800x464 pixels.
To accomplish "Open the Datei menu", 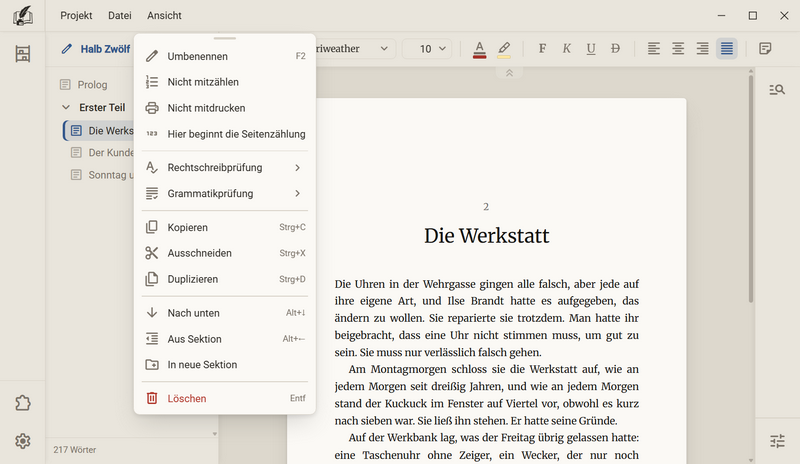I will pos(119,16).
